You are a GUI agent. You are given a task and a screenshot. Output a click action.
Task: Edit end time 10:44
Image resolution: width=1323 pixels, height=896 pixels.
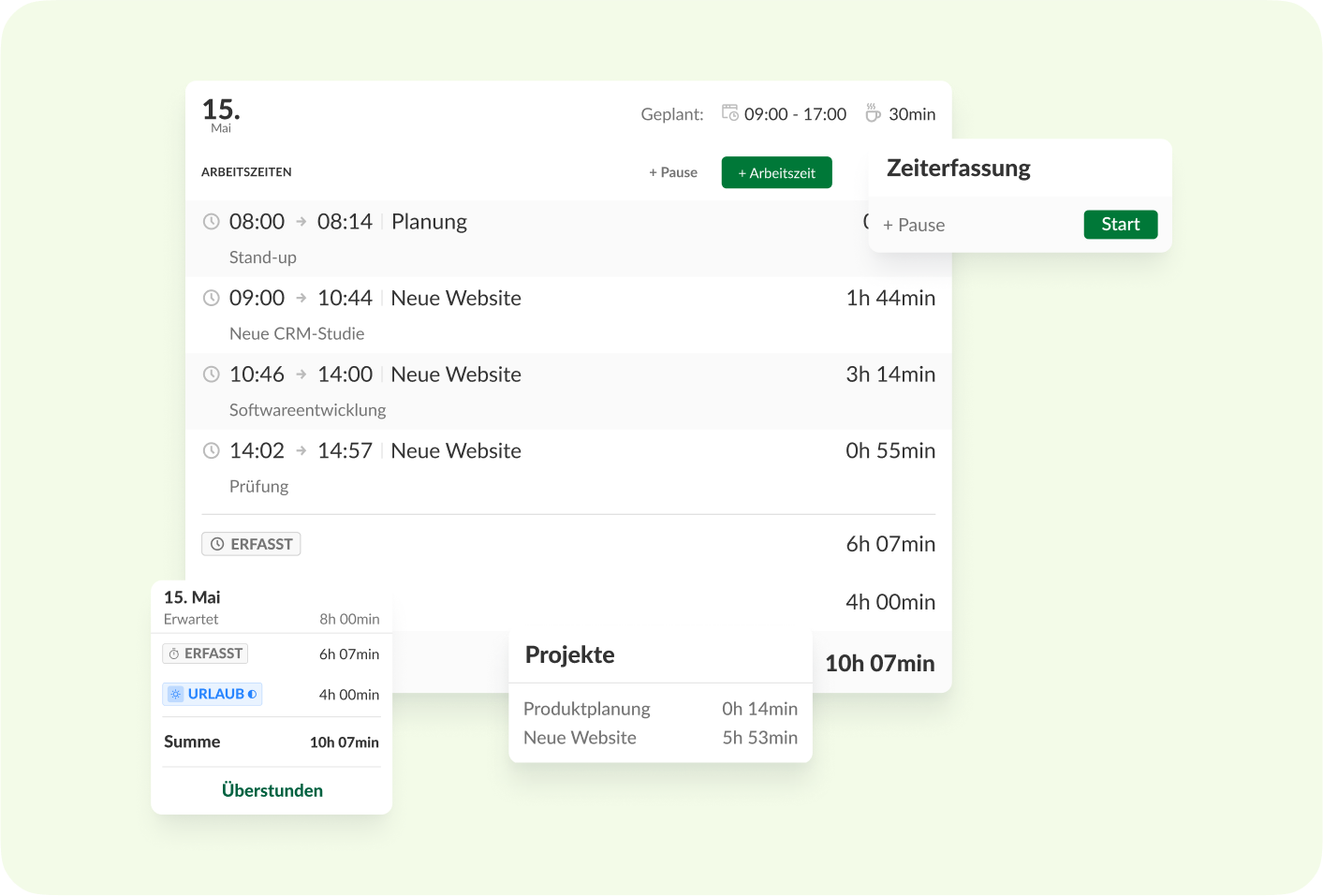345,298
